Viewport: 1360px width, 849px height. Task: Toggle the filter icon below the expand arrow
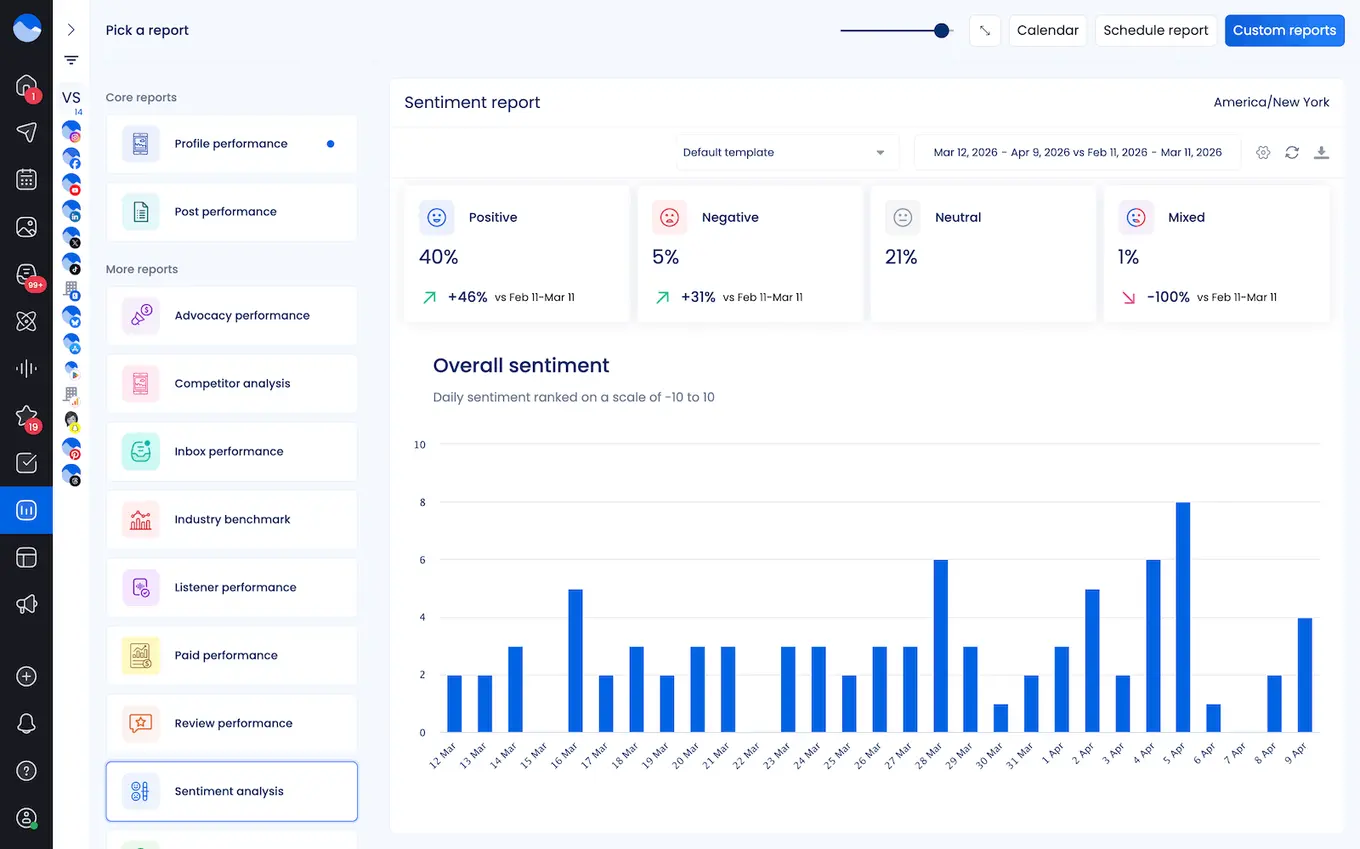coord(71,60)
